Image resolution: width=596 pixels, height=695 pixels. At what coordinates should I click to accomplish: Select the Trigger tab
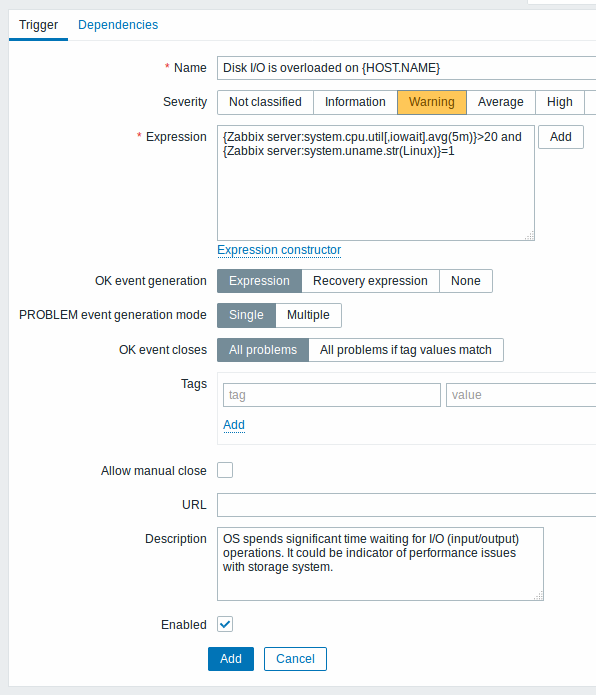coord(39,25)
